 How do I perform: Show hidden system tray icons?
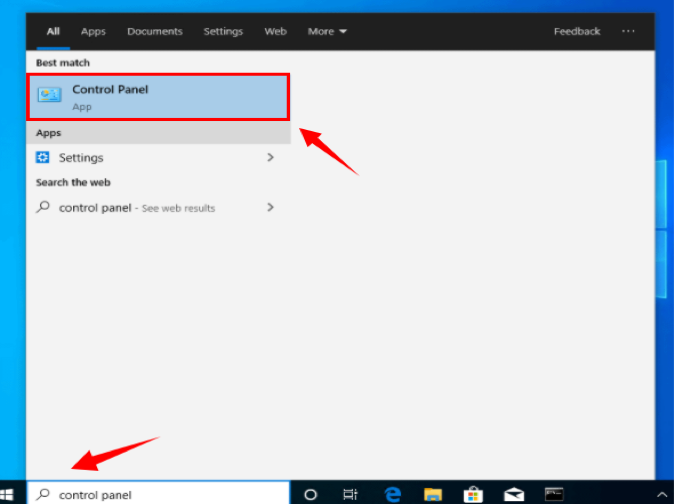[x=663, y=495]
